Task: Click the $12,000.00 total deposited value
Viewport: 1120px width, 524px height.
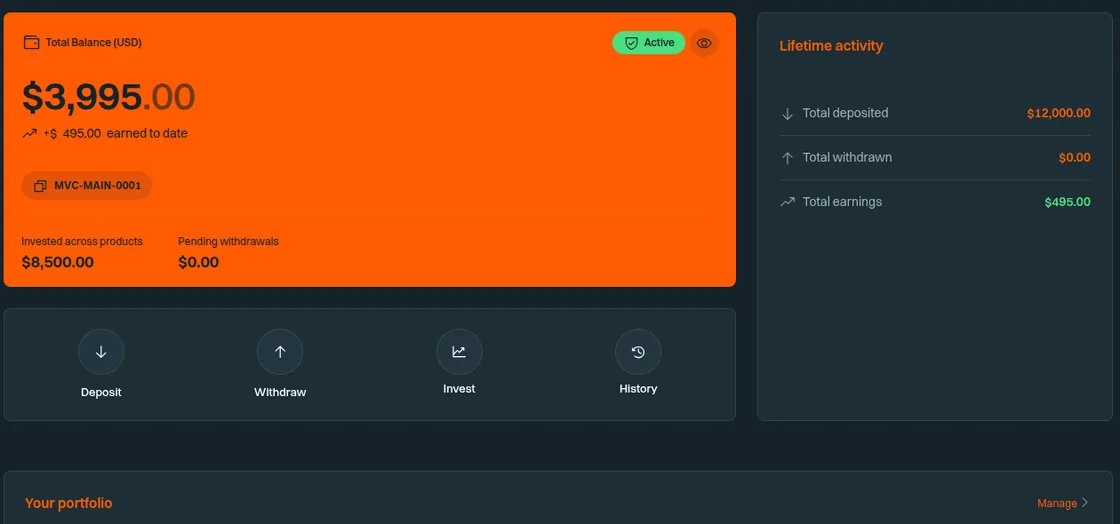Action: 1059,113
